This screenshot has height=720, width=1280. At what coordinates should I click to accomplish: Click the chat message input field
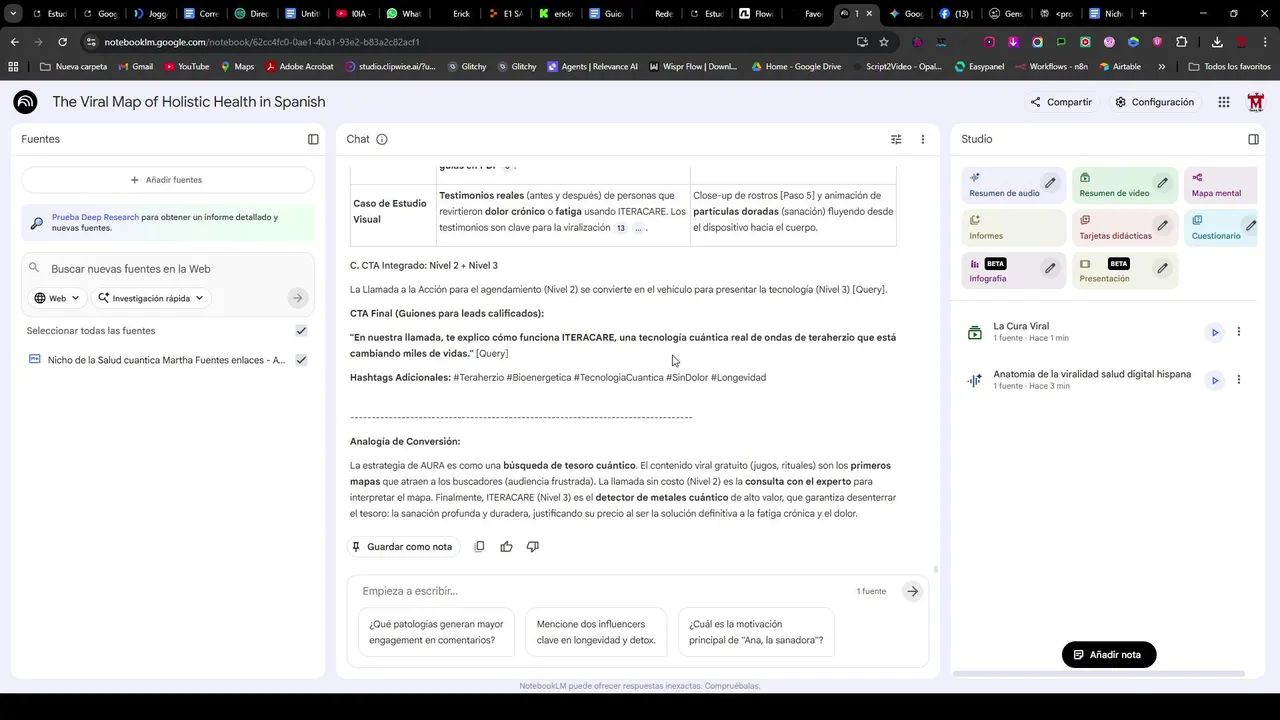(600, 591)
